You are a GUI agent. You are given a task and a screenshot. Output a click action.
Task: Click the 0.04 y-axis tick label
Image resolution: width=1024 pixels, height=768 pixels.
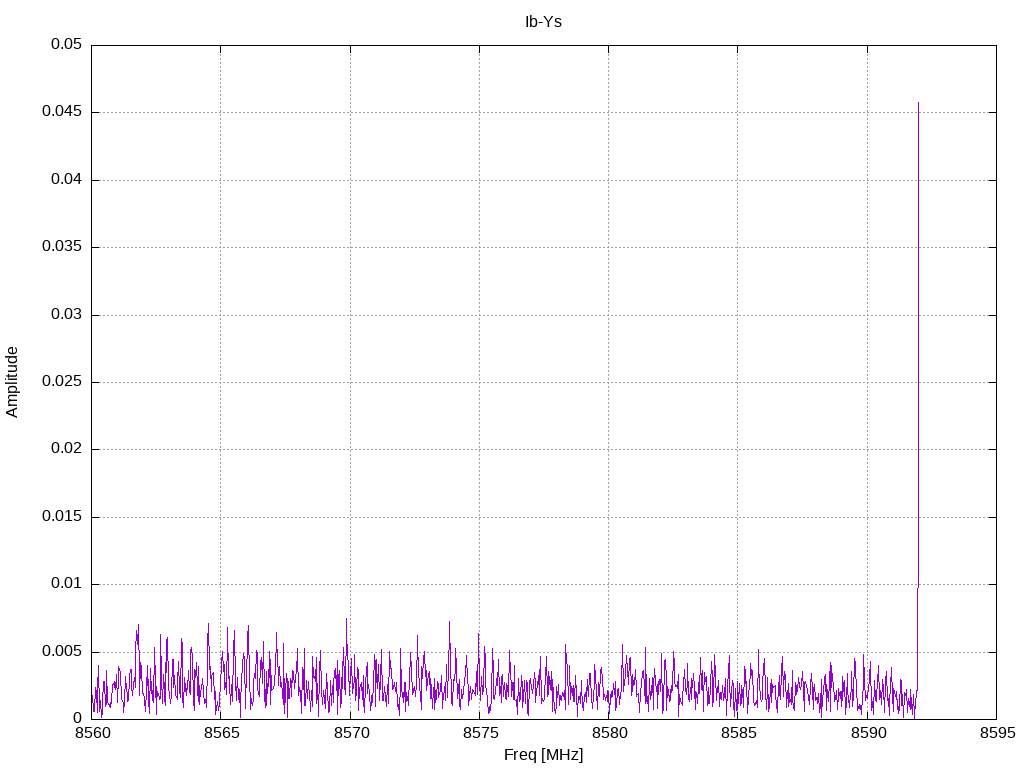(x=66, y=180)
